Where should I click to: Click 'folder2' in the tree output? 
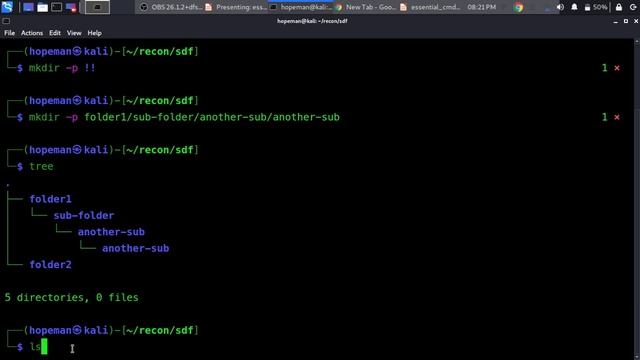51,264
